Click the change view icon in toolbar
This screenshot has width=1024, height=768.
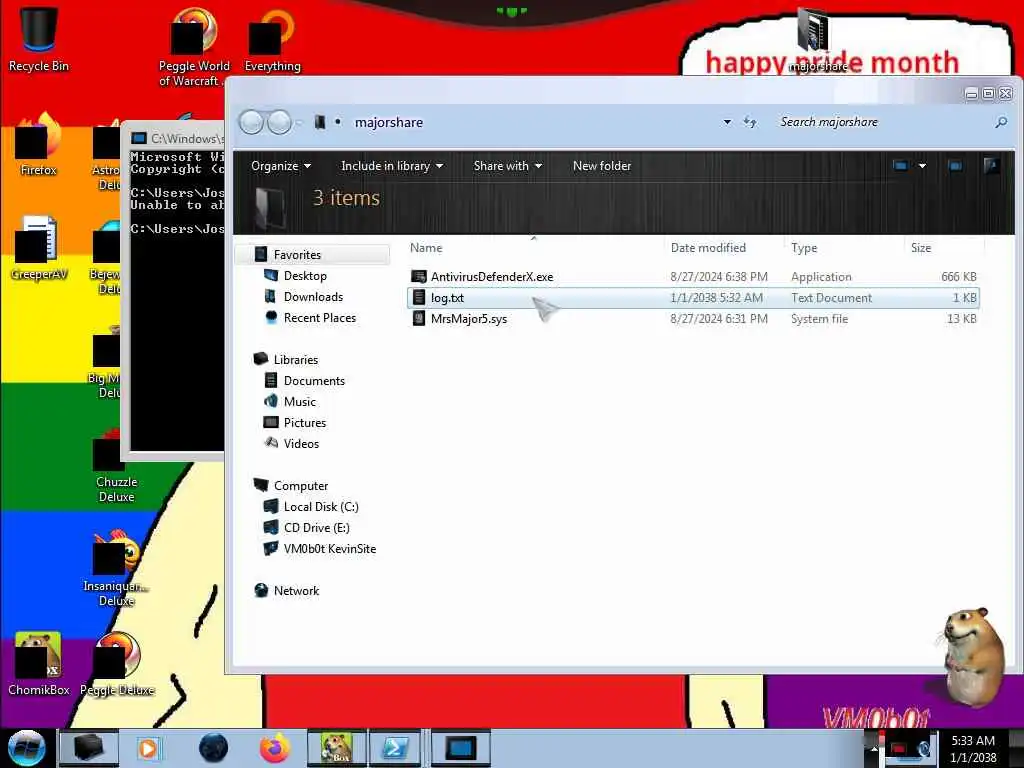[x=901, y=166]
